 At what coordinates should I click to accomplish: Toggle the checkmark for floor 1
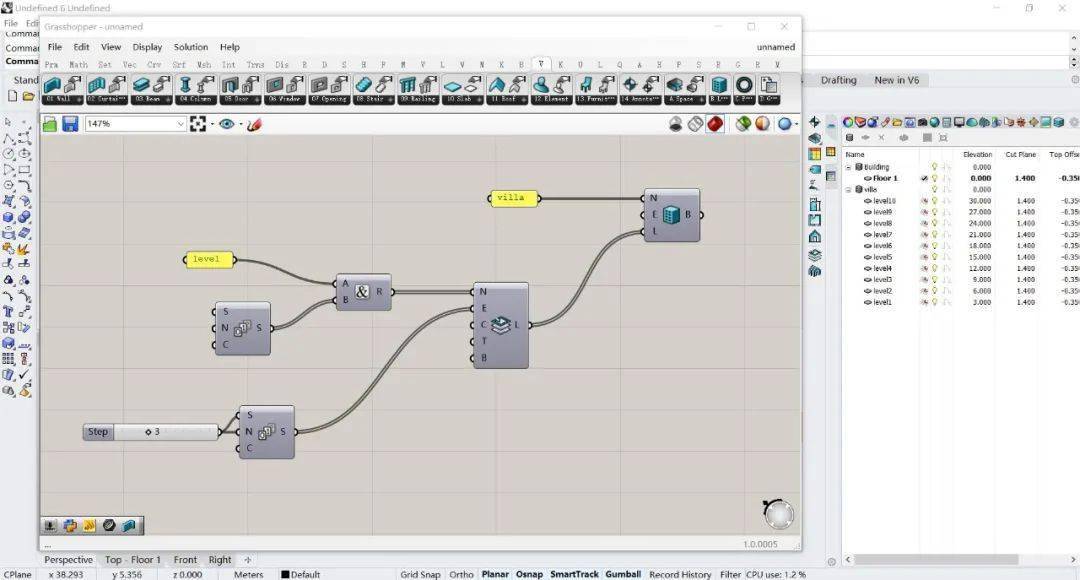coord(924,178)
